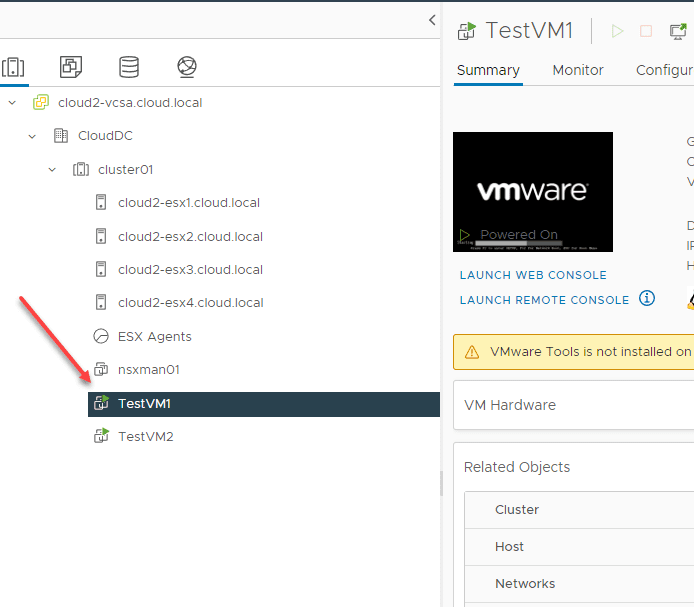Switch to the Monitor tab
Viewport: 694px width, 607px height.
578,70
